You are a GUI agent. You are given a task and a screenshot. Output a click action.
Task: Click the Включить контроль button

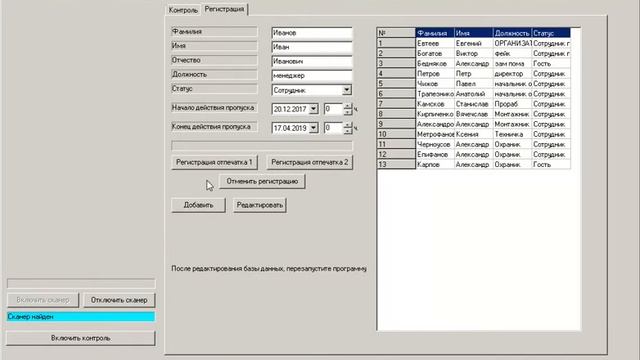coord(80,338)
